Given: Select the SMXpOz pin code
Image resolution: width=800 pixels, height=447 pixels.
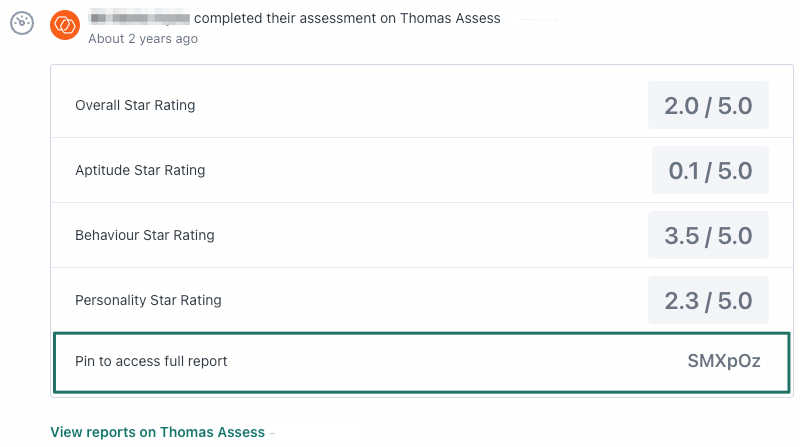Looking at the screenshot, I should pyautogui.click(x=724, y=361).
